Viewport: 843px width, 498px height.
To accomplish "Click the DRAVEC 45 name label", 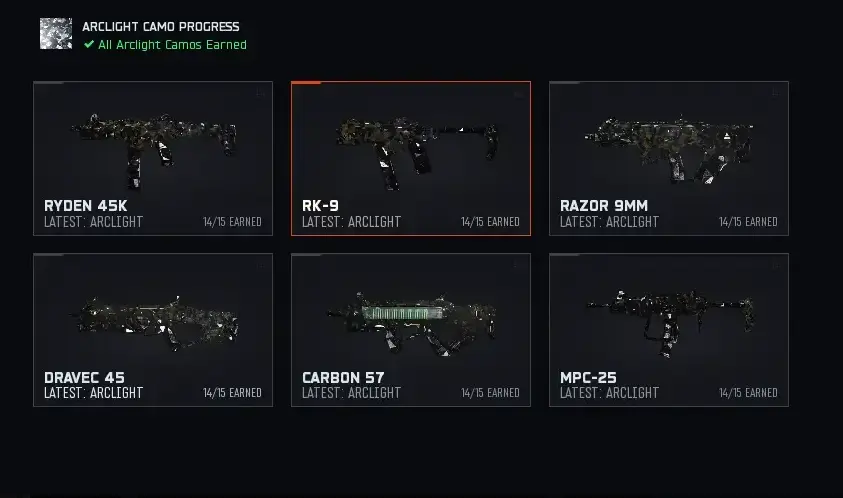I will point(85,378).
